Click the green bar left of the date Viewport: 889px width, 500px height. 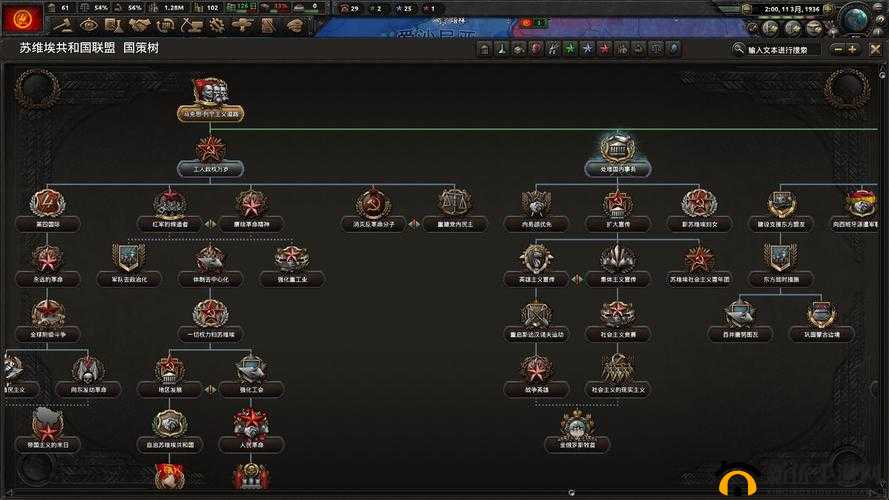[731, 9]
